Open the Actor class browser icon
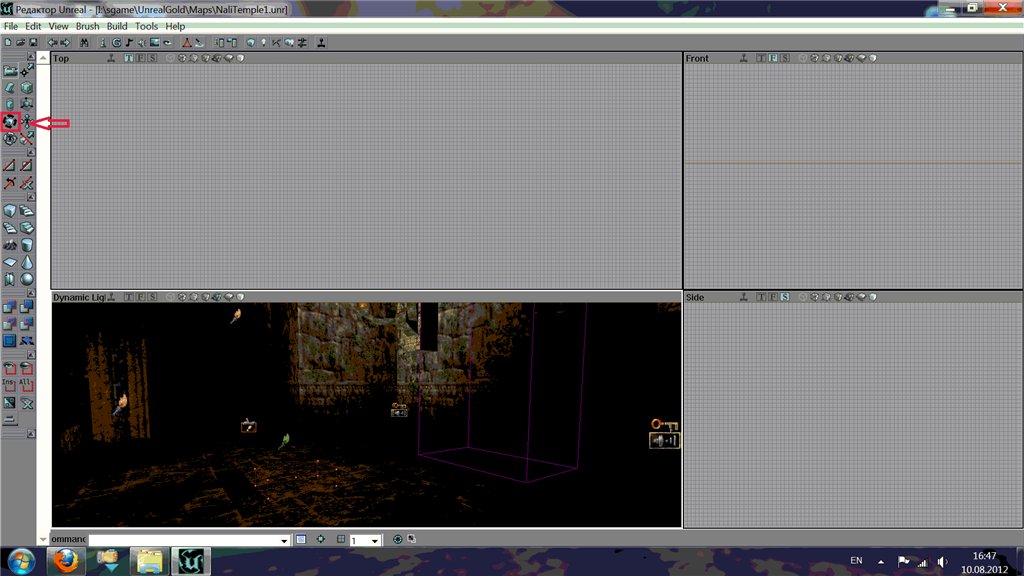1024x576 pixels. [103, 42]
